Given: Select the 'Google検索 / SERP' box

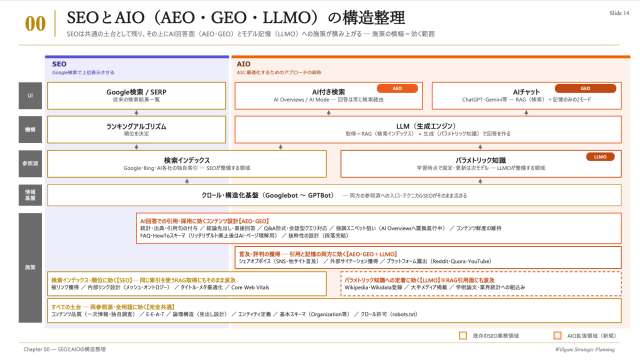Looking at the screenshot, I should tap(136, 96).
